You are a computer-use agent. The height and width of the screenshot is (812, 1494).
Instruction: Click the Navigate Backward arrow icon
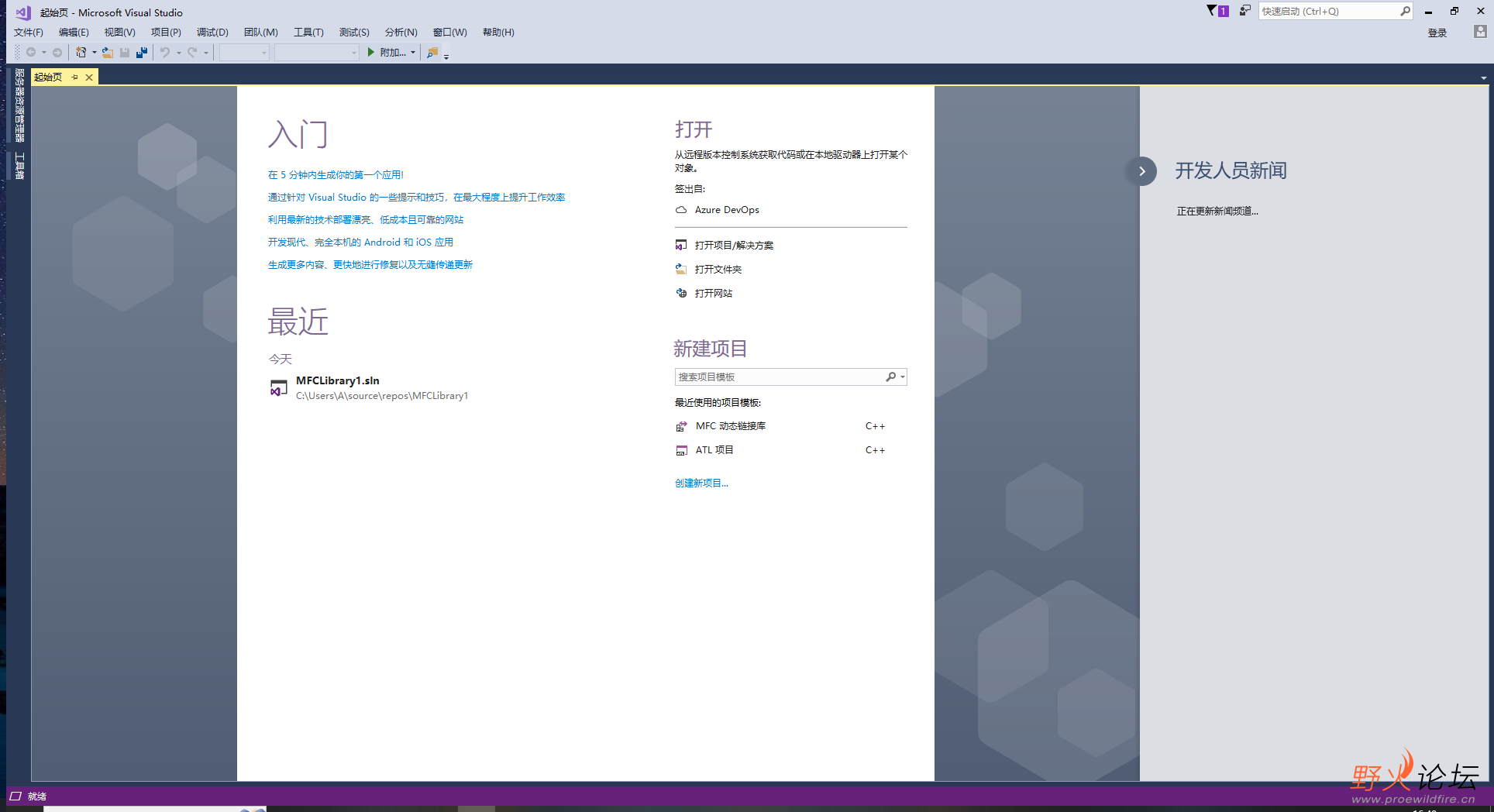click(x=31, y=53)
